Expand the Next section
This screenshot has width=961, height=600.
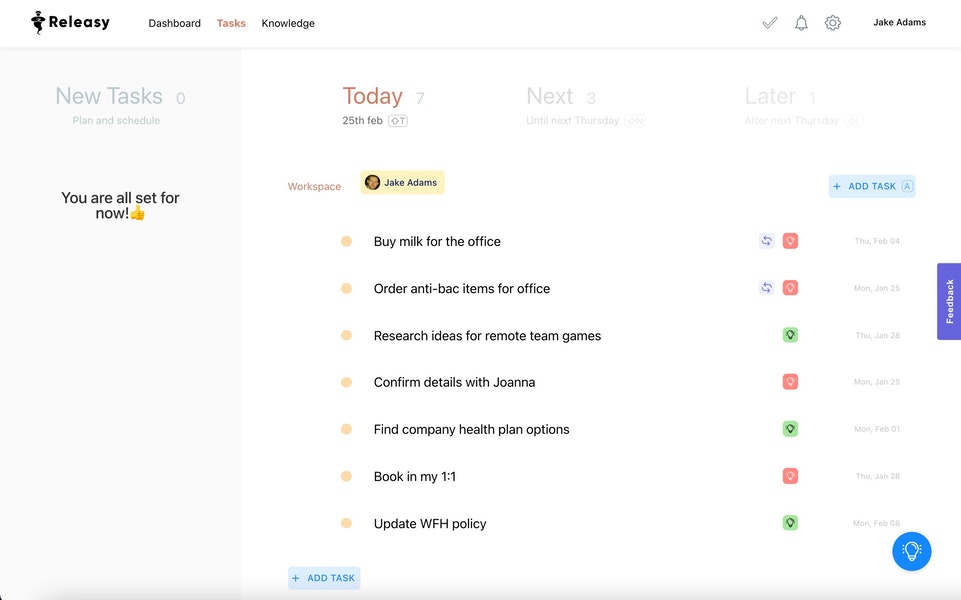tap(551, 96)
